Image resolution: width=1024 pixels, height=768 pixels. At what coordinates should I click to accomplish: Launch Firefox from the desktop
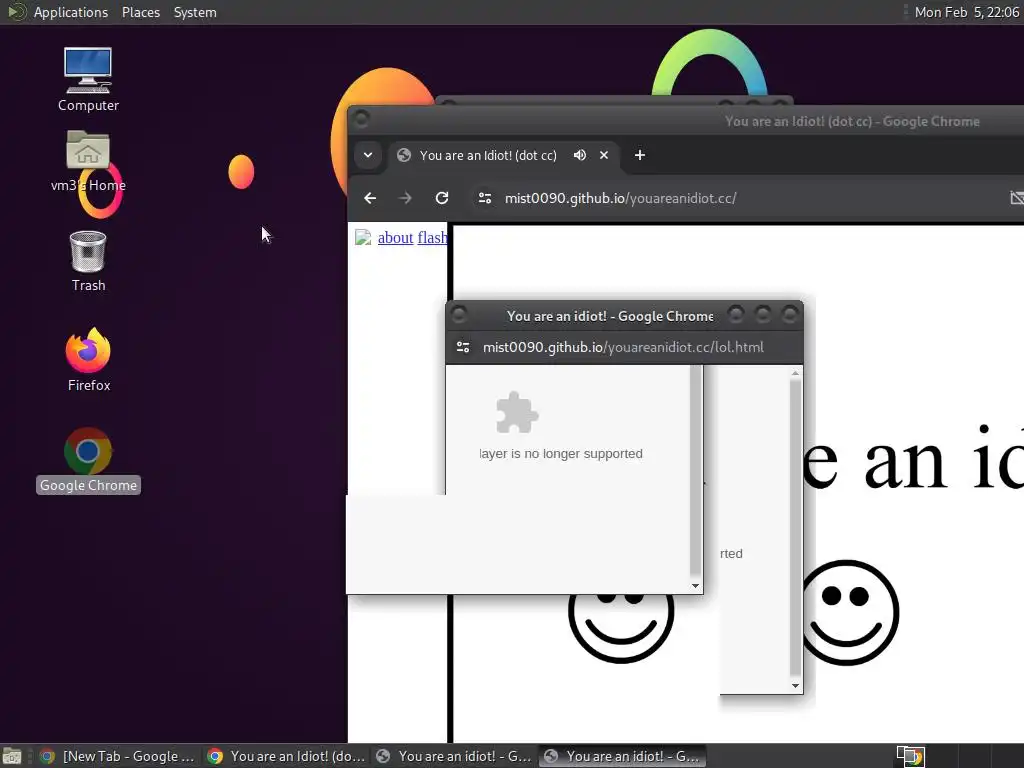point(88,359)
